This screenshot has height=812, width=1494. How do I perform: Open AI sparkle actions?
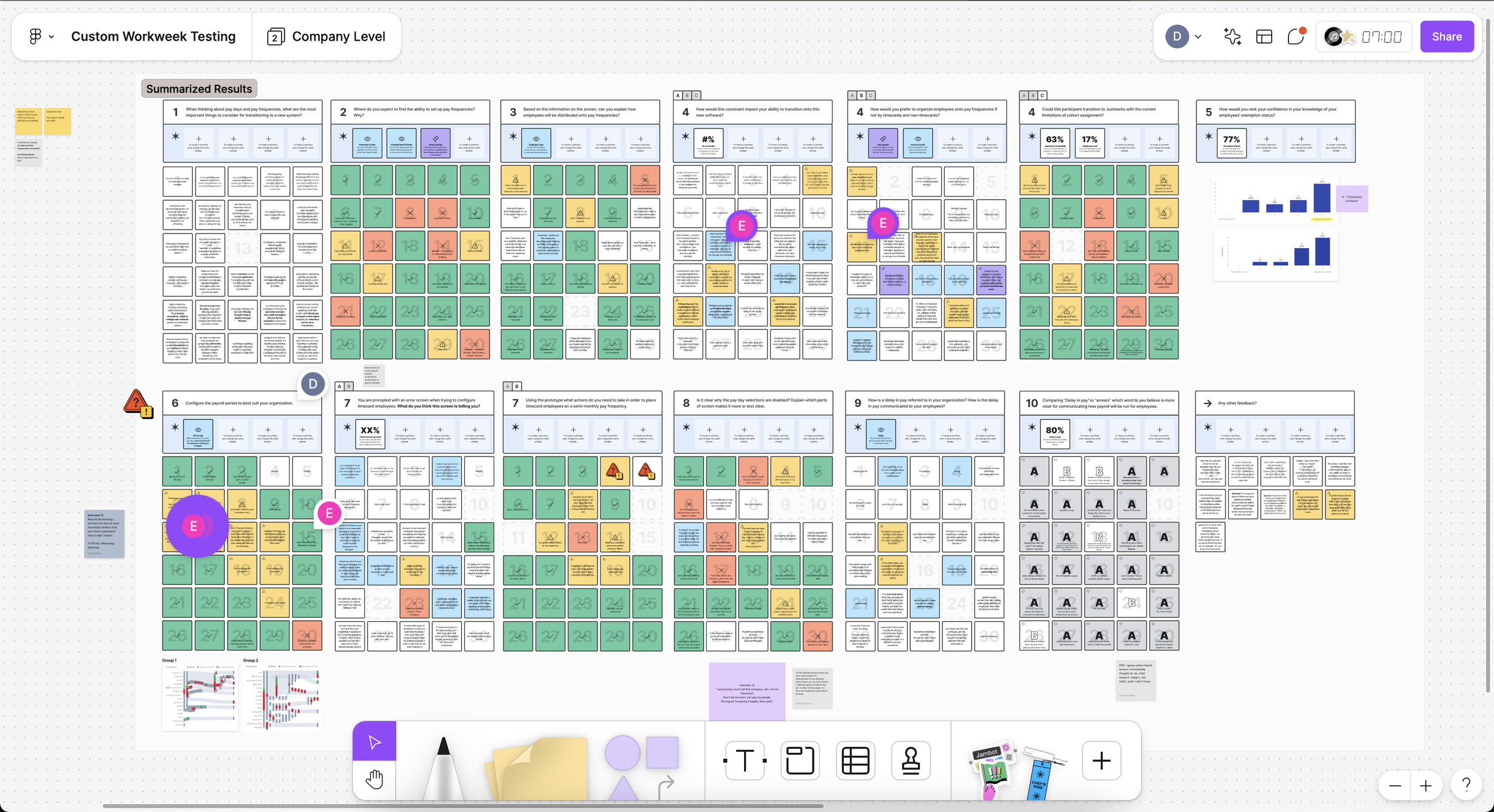pos(1232,36)
